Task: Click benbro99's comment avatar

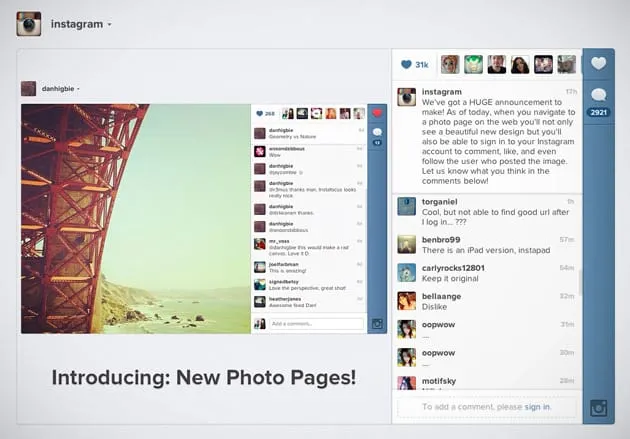Action: pos(407,244)
